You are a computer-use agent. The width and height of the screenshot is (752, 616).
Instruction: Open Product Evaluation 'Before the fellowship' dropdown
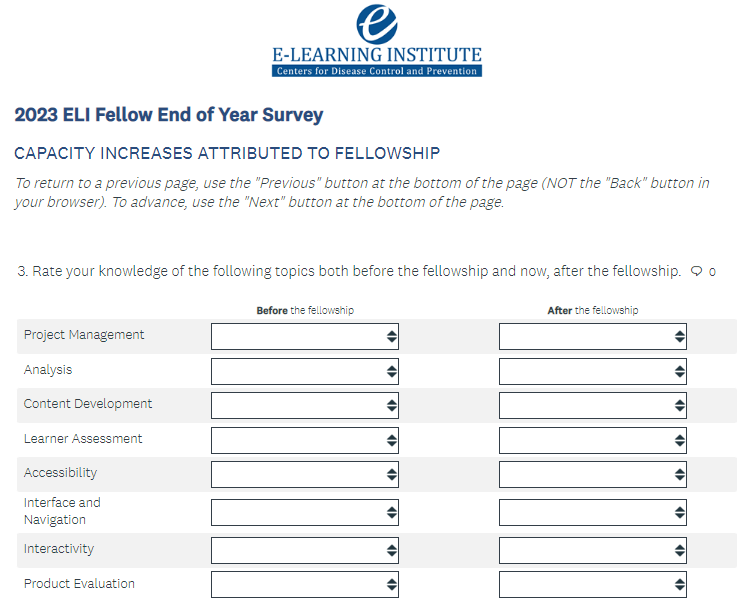pyautogui.click(x=304, y=584)
